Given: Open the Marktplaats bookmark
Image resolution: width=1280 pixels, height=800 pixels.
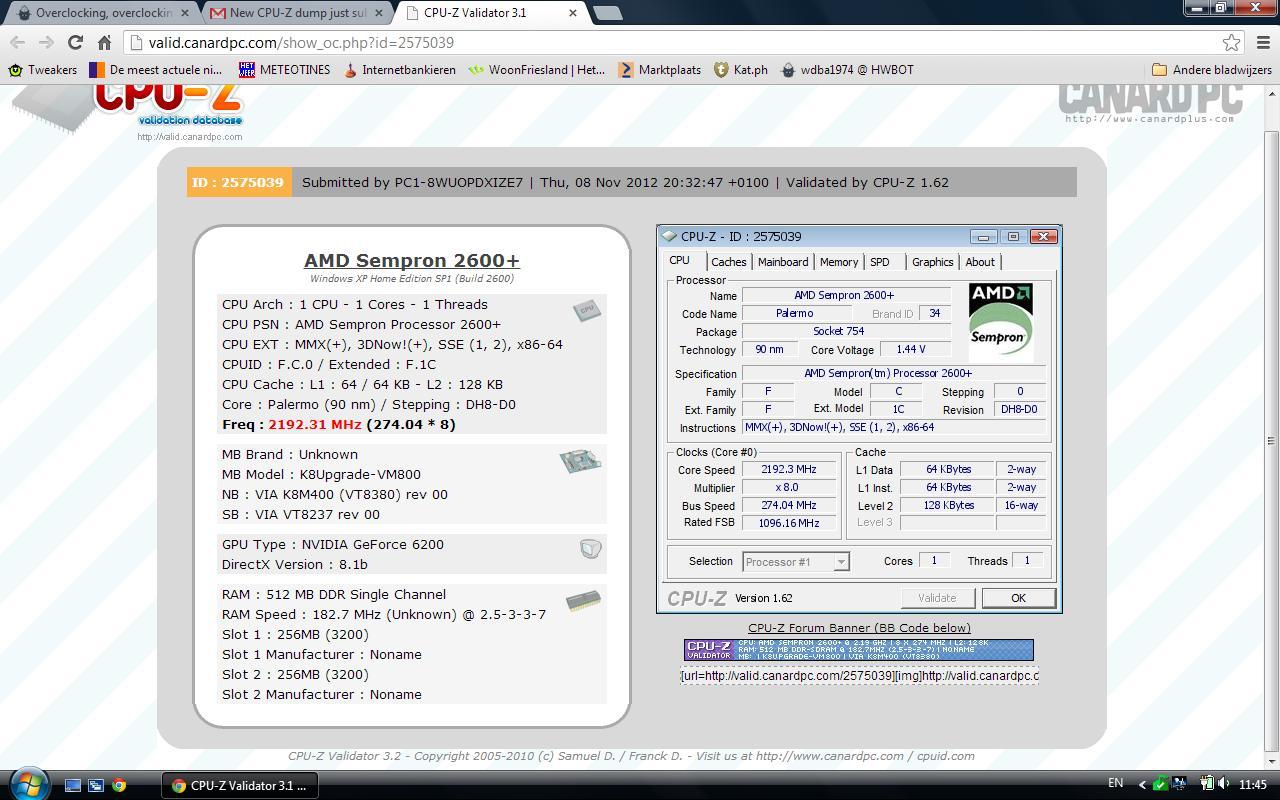Looking at the screenshot, I should tap(660, 70).
